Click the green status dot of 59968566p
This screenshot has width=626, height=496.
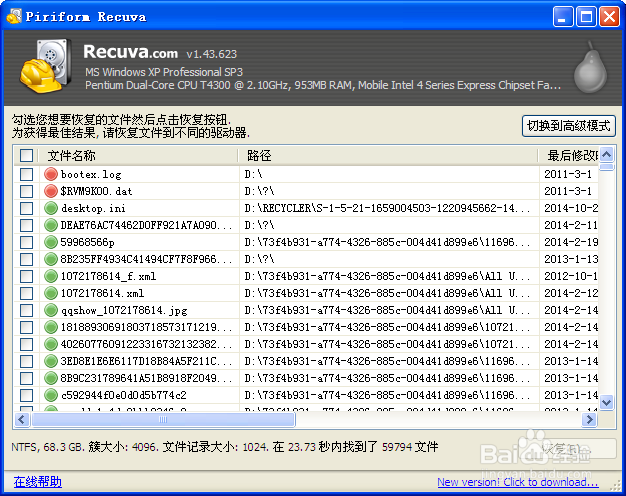click(51, 242)
